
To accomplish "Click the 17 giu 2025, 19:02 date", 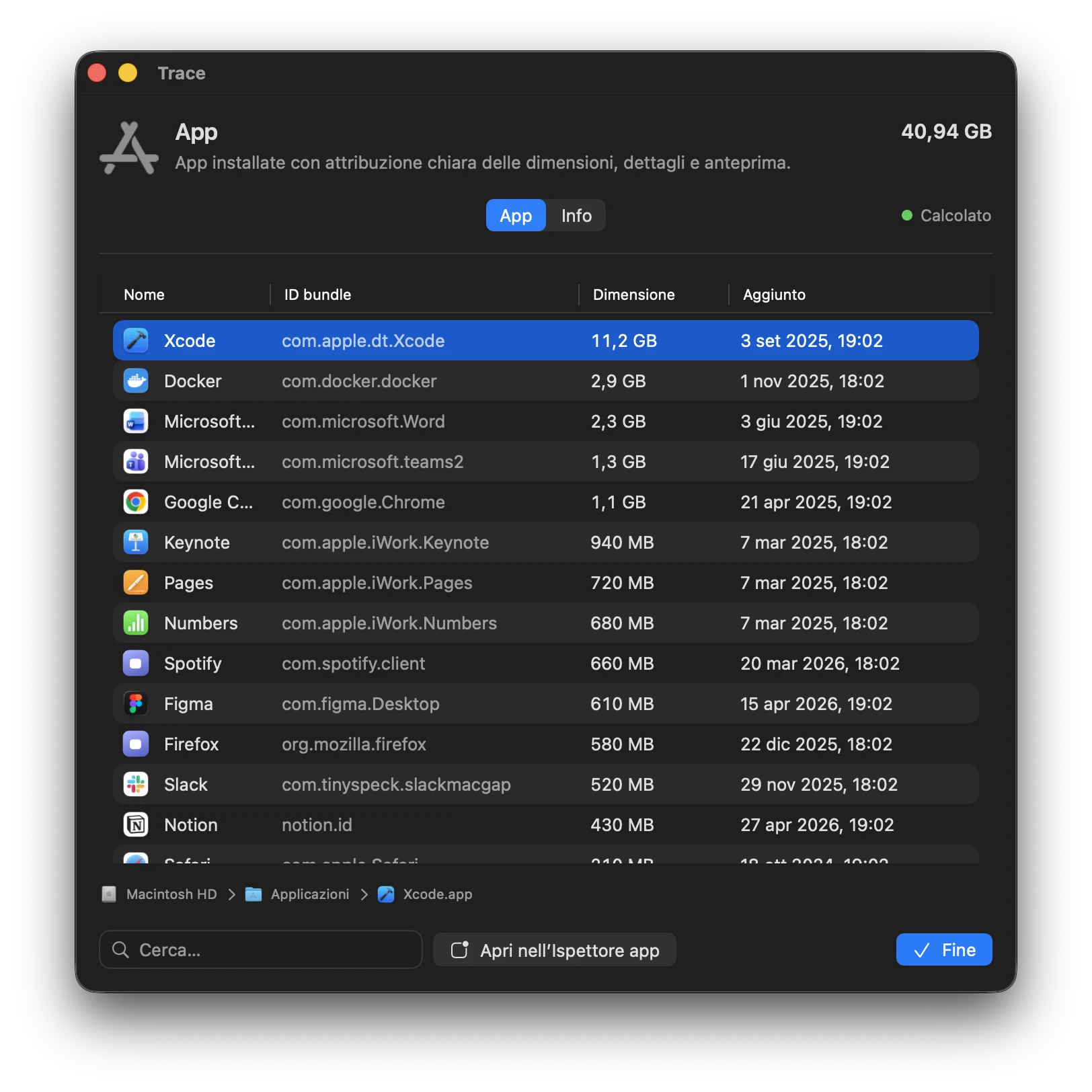I will pyautogui.click(x=815, y=462).
